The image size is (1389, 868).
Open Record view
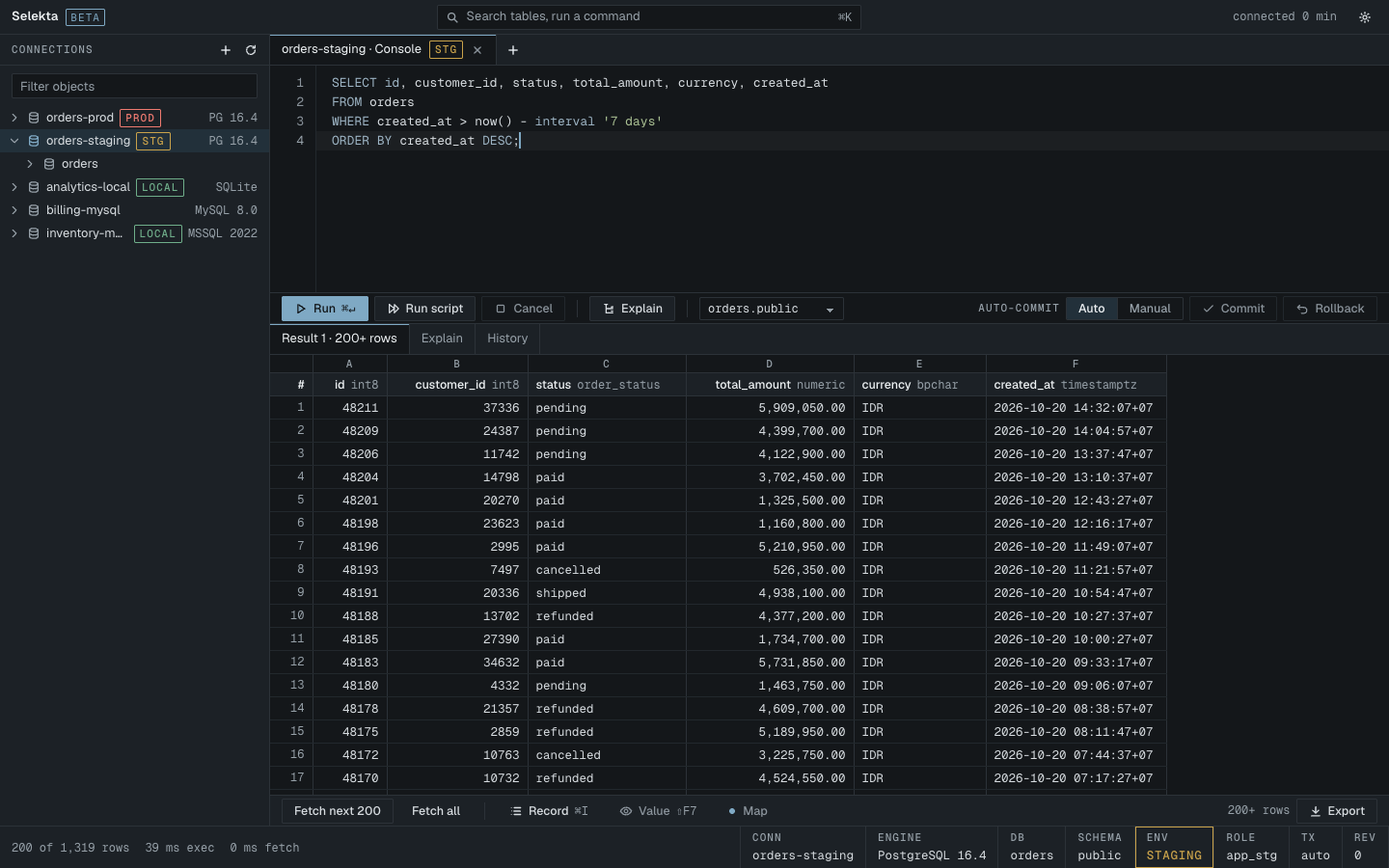549,811
